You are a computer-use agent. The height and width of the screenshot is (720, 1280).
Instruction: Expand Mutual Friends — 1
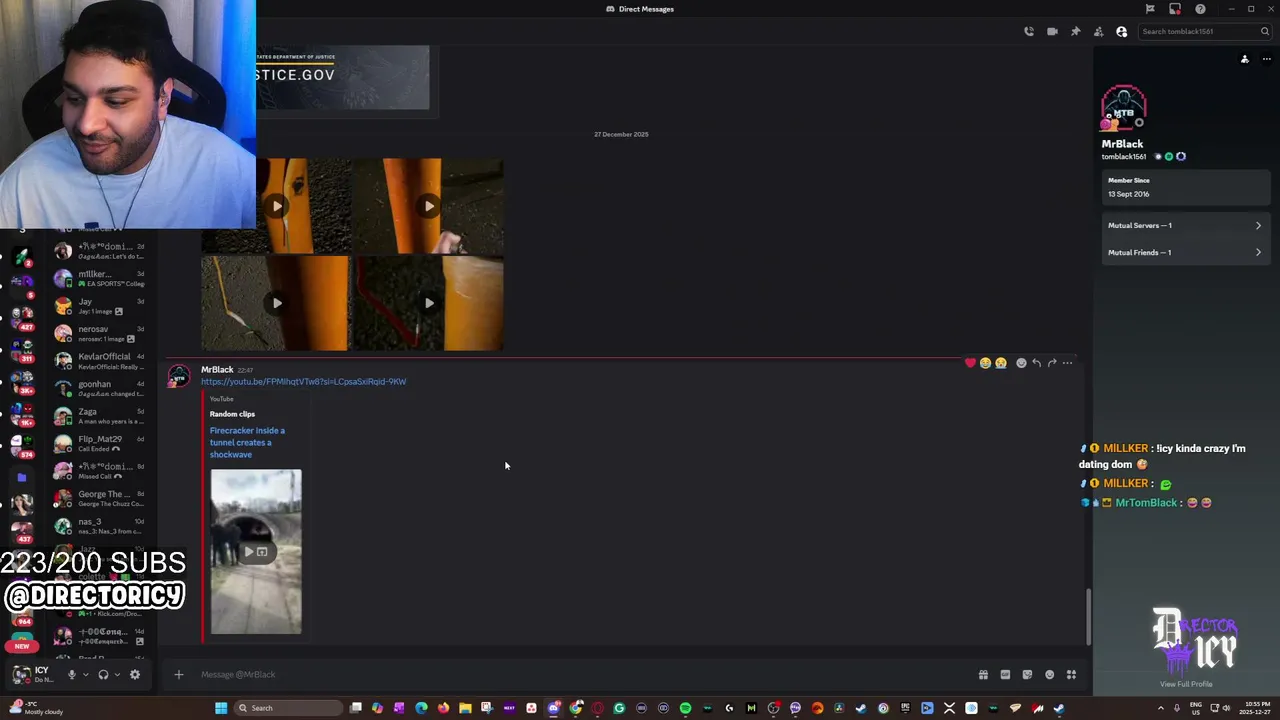click(1185, 252)
